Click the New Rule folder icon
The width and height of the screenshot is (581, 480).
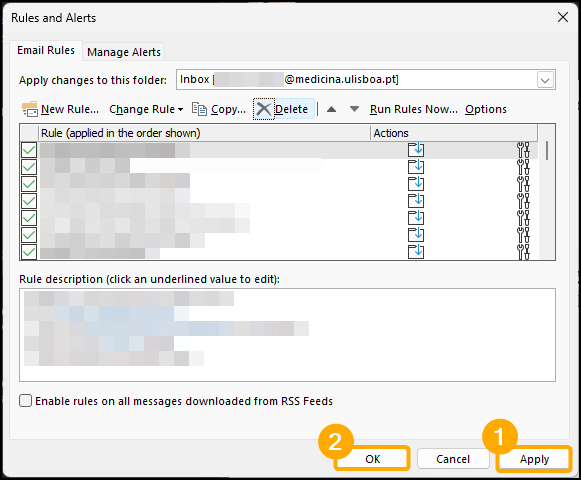(30, 109)
